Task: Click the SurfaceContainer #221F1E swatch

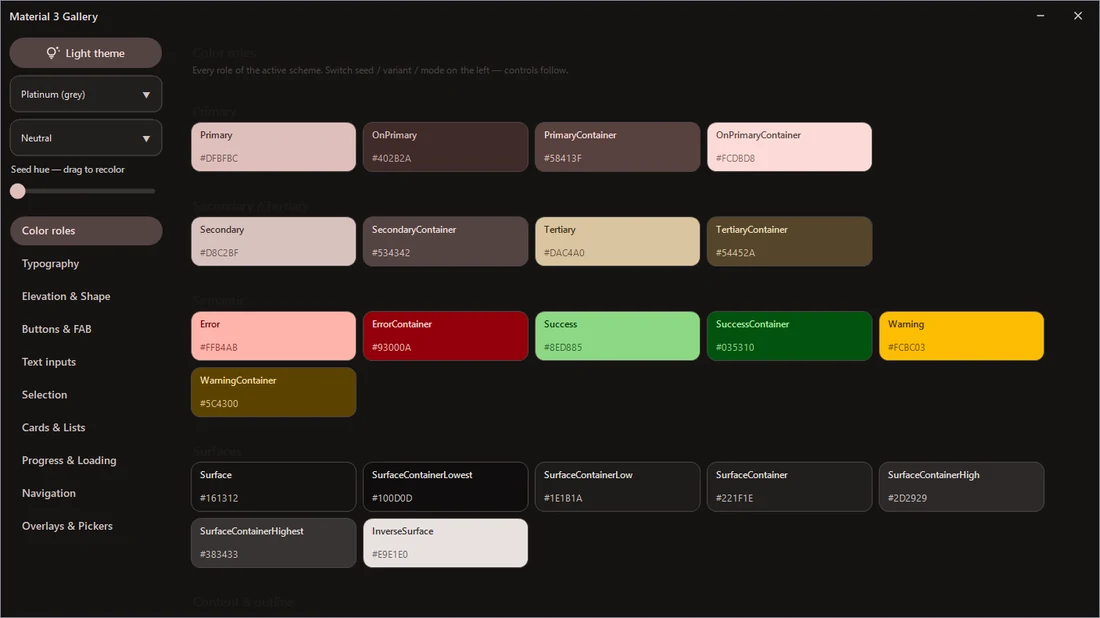Action: pos(789,487)
